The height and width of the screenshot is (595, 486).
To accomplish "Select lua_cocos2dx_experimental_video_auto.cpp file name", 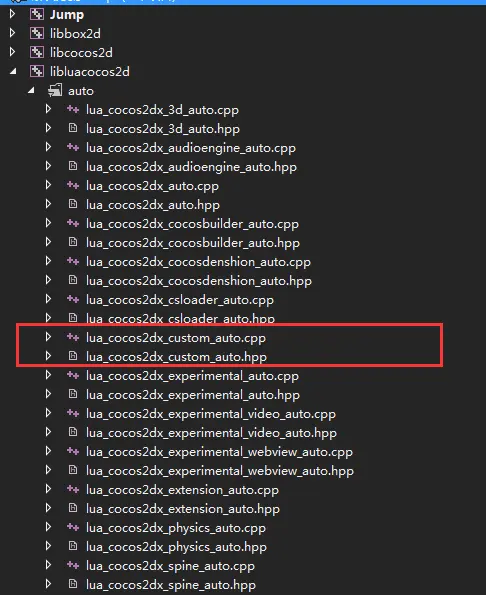I will click(x=211, y=414).
